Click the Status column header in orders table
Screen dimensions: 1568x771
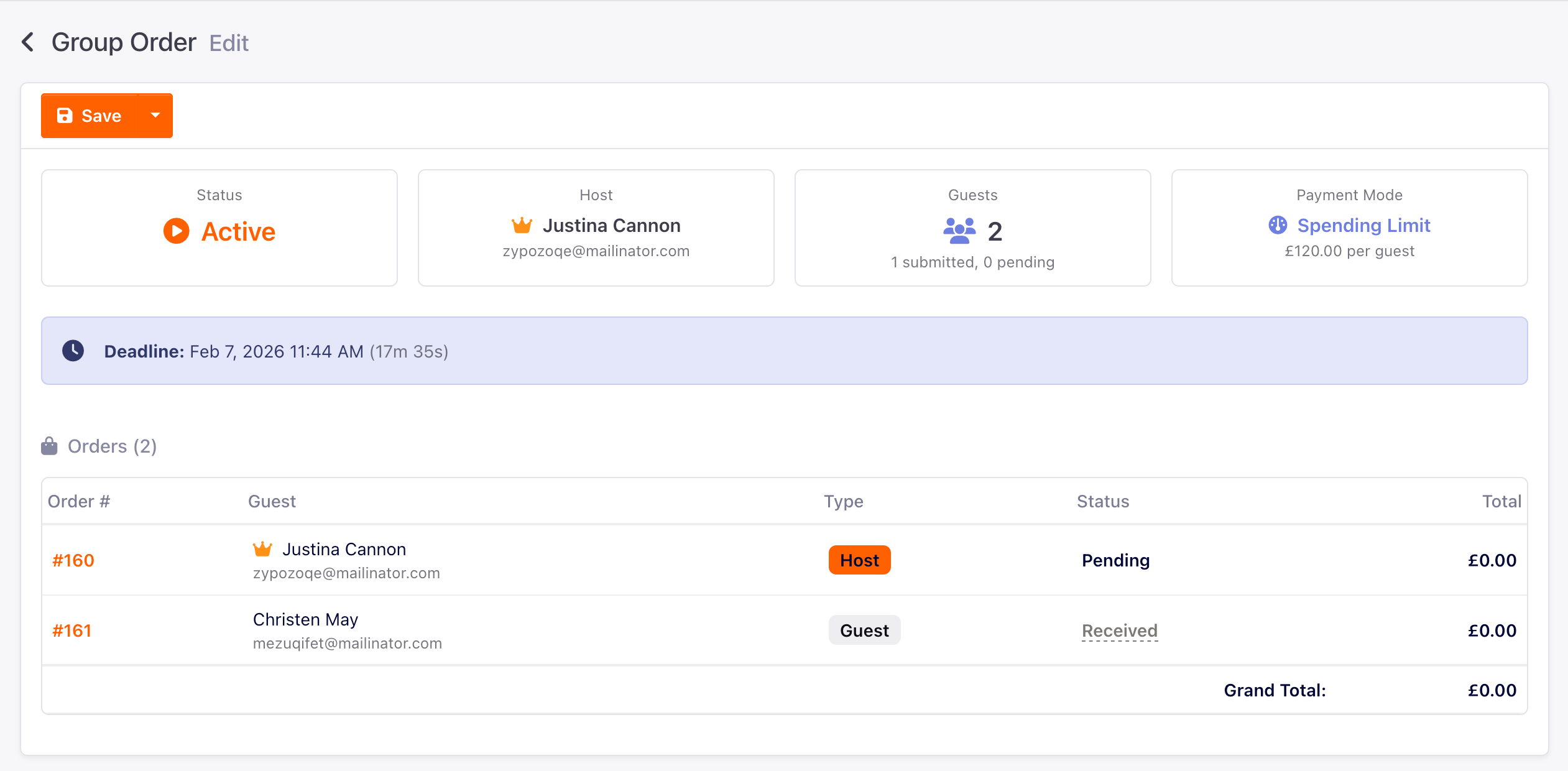(x=1103, y=501)
